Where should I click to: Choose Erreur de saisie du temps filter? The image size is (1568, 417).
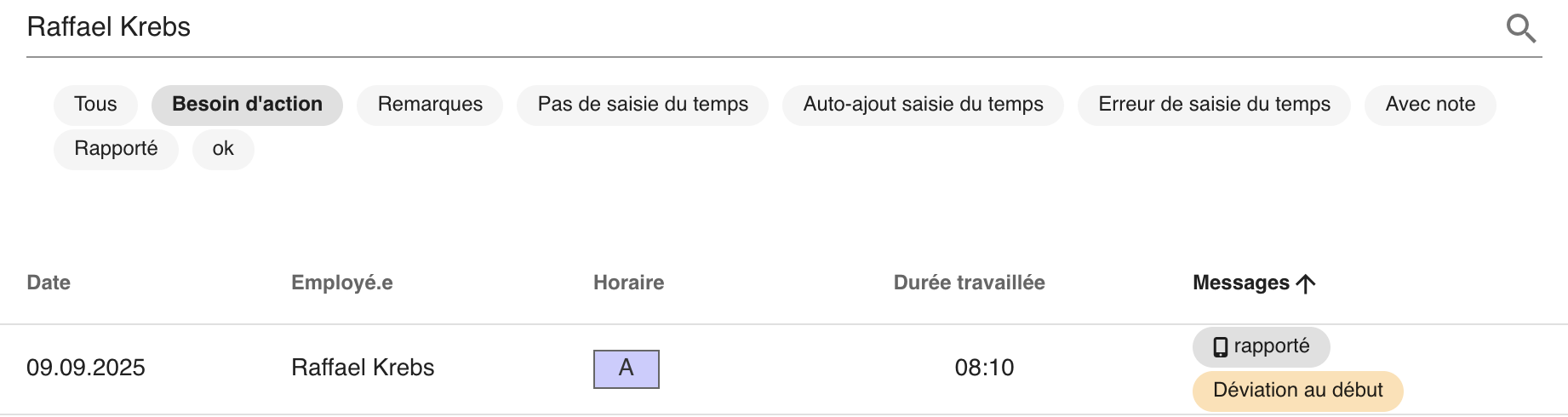pos(1214,105)
